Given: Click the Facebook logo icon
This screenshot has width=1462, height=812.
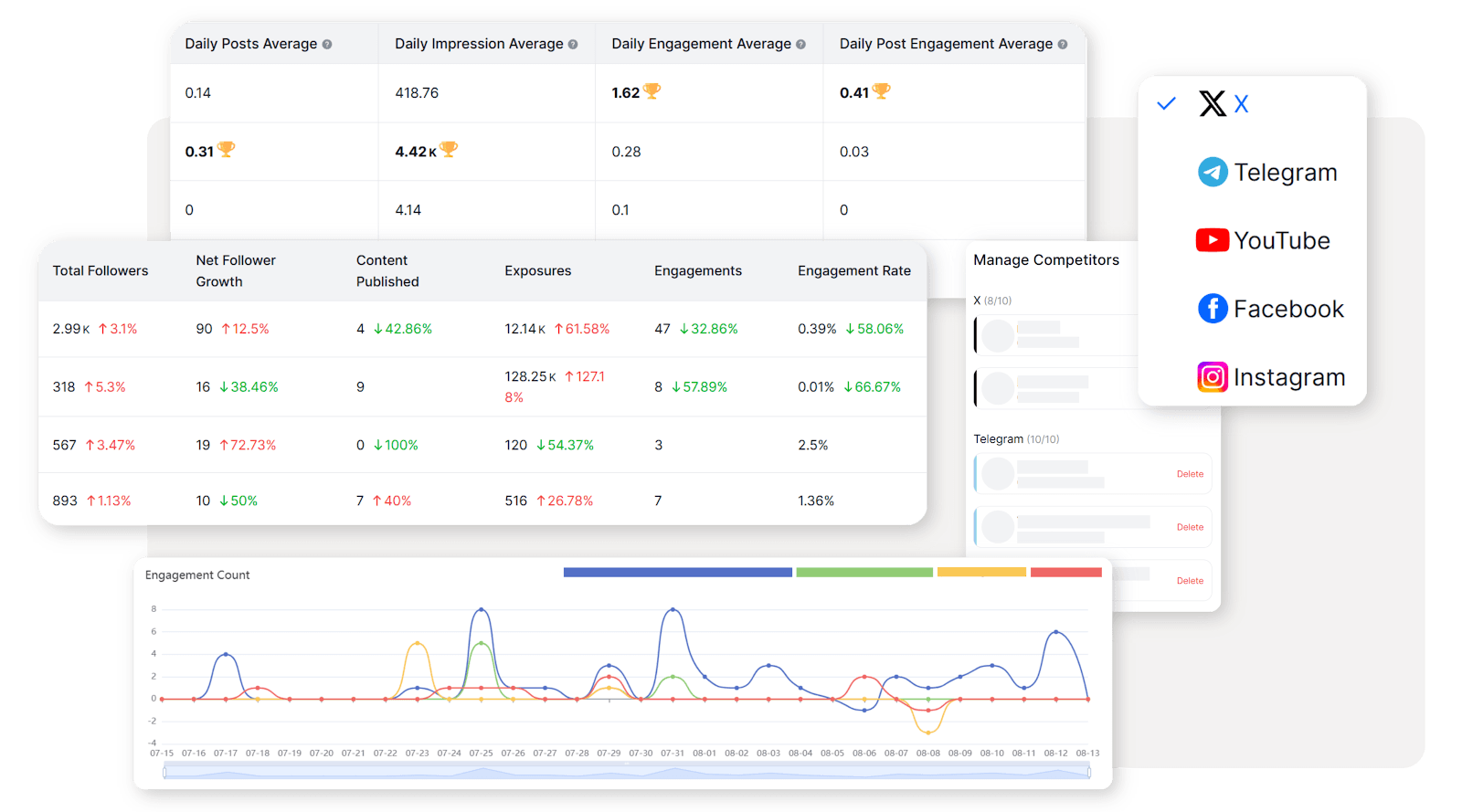Looking at the screenshot, I should tap(1213, 309).
